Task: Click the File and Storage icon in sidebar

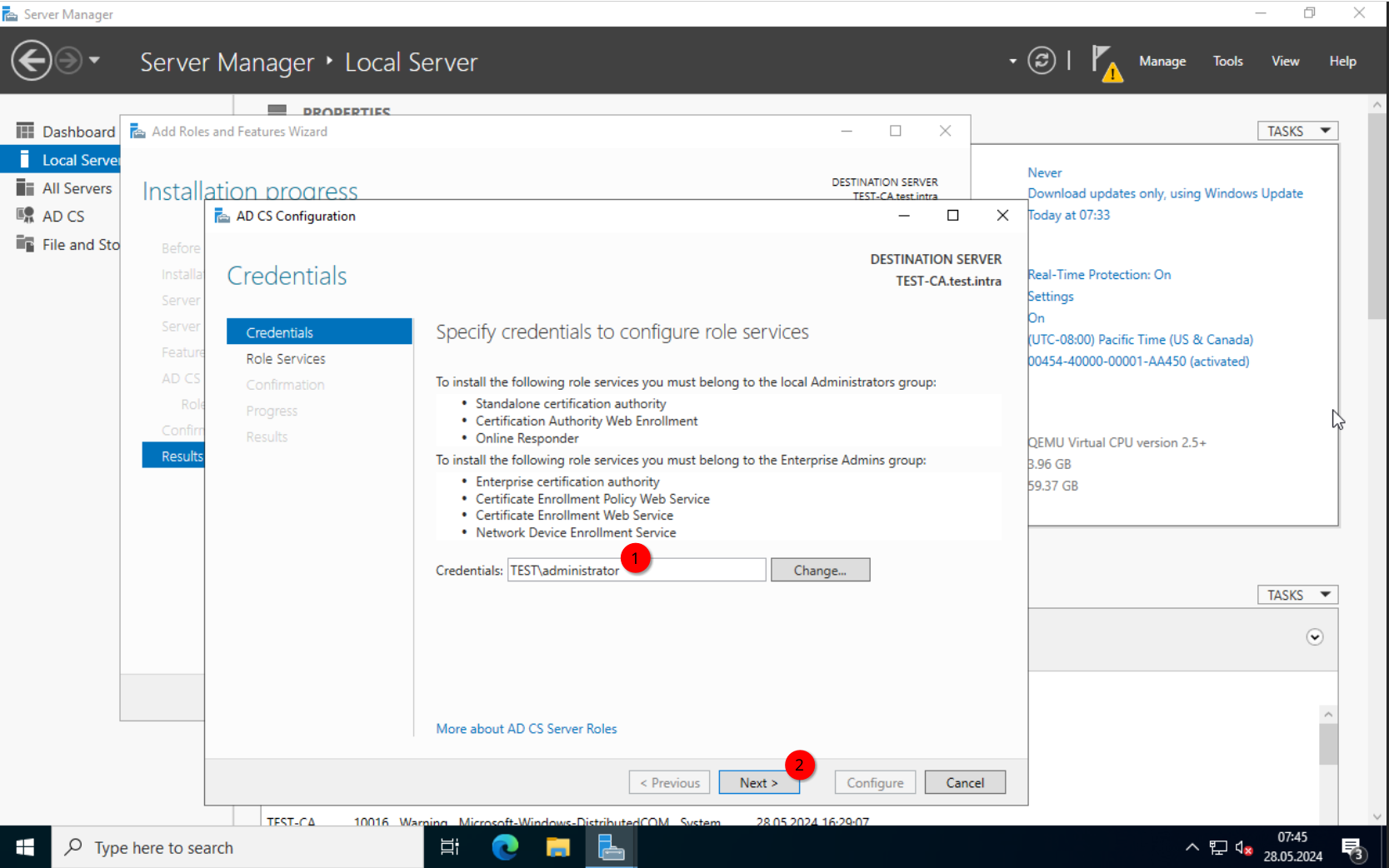Action: point(25,244)
